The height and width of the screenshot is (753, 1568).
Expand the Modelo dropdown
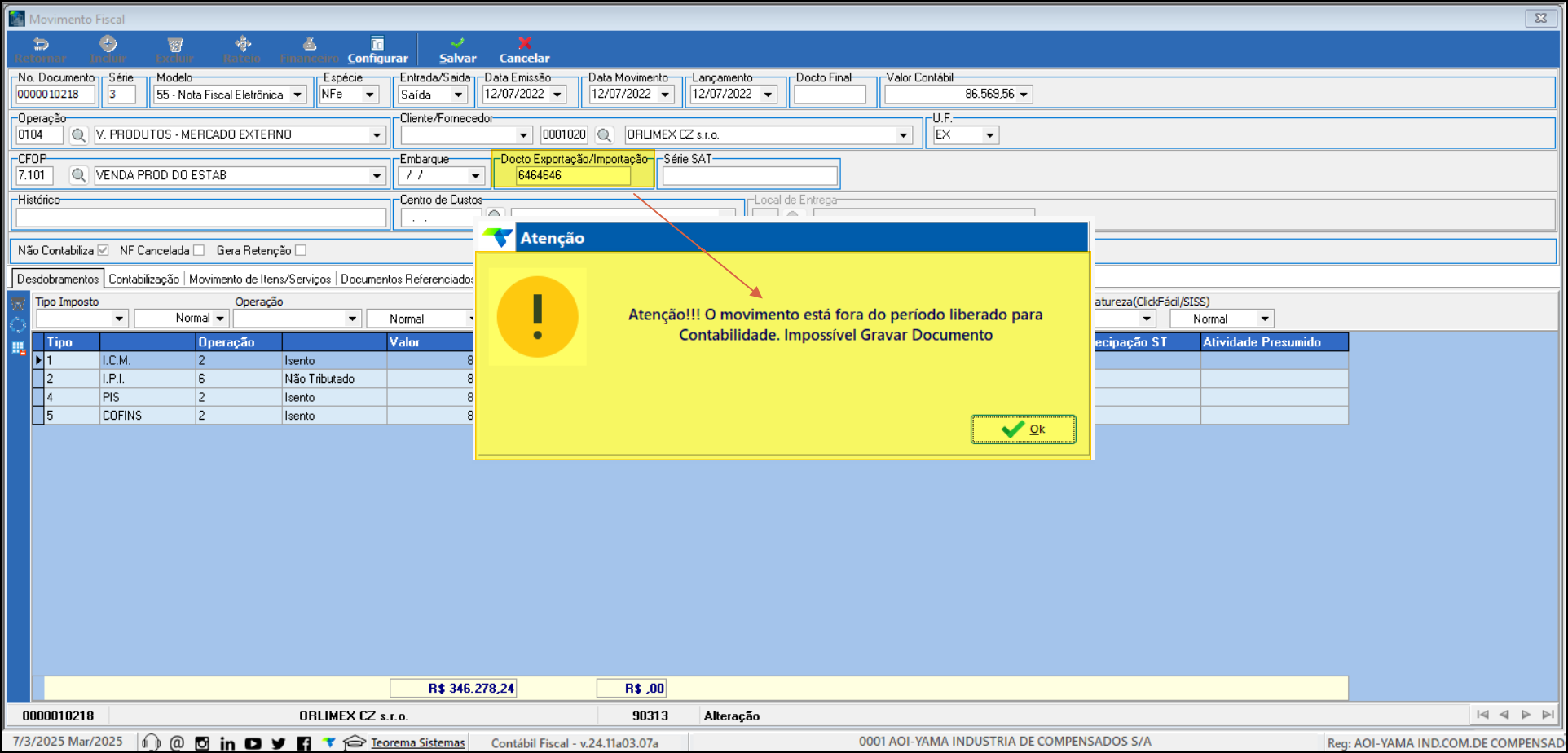tap(297, 95)
